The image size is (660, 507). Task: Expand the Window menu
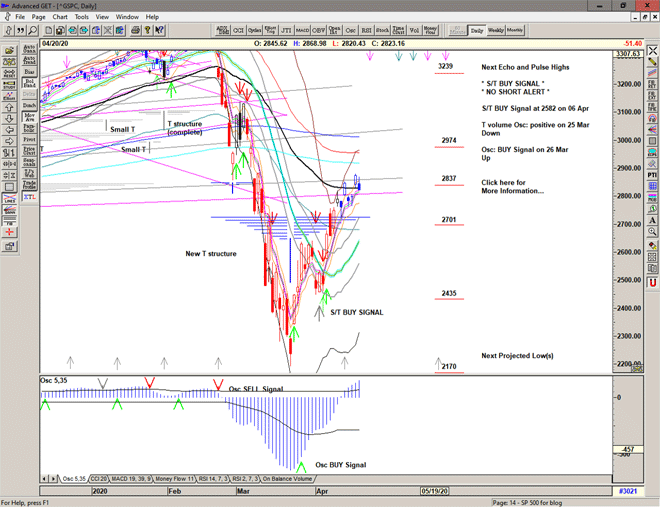coord(127,17)
